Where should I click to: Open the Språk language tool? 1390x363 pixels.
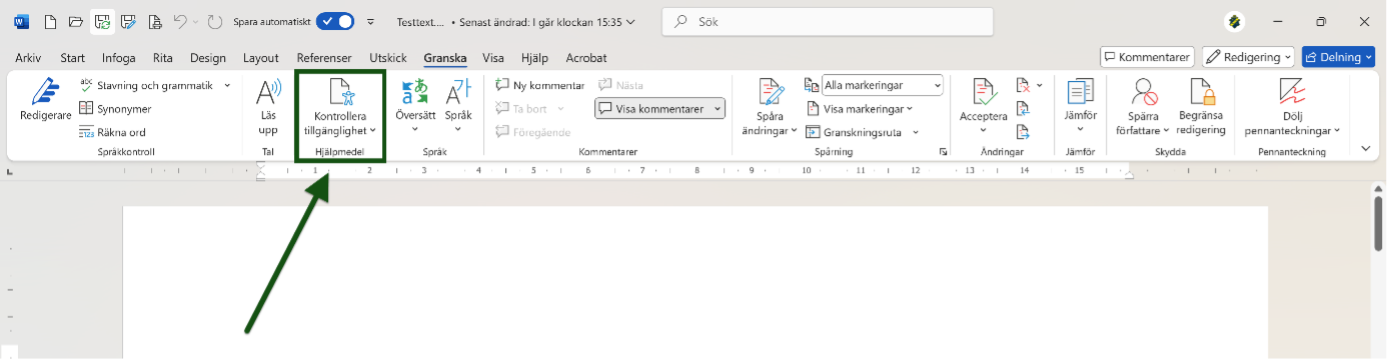458,107
